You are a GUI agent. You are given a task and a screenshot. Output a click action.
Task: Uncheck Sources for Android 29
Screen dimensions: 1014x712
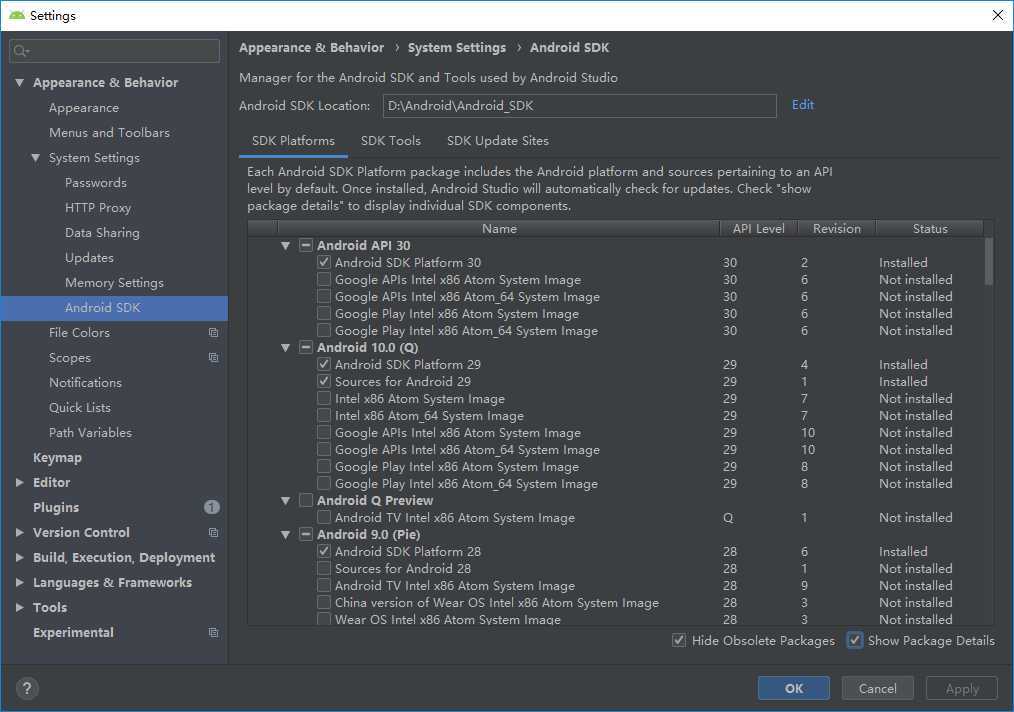pos(324,382)
